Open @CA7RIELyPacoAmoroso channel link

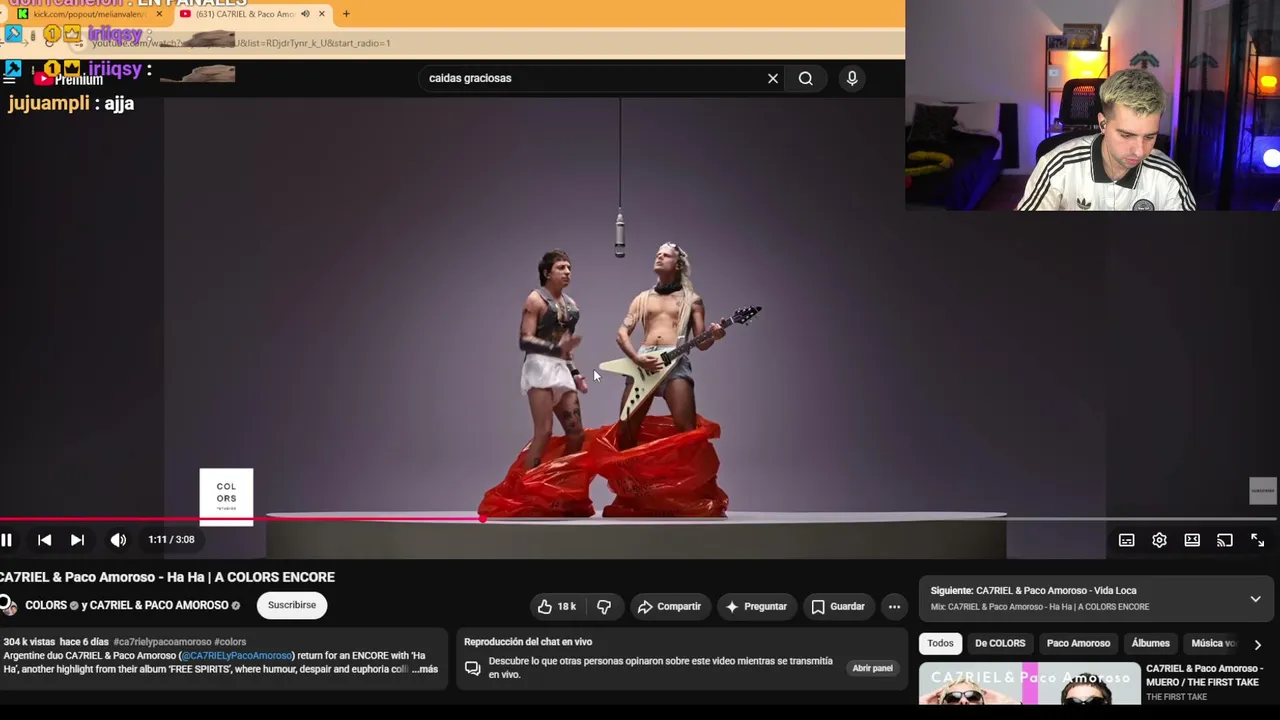236,656
